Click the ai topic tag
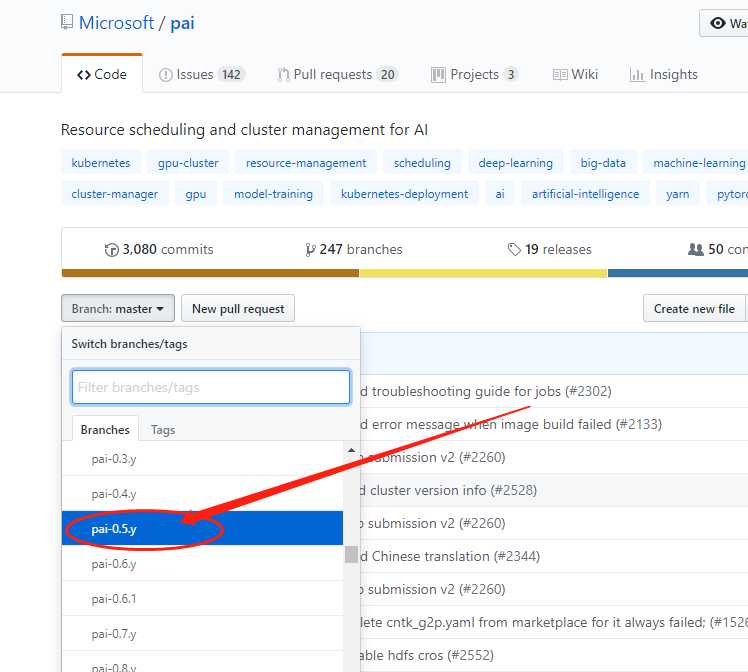748x672 pixels. [500, 194]
